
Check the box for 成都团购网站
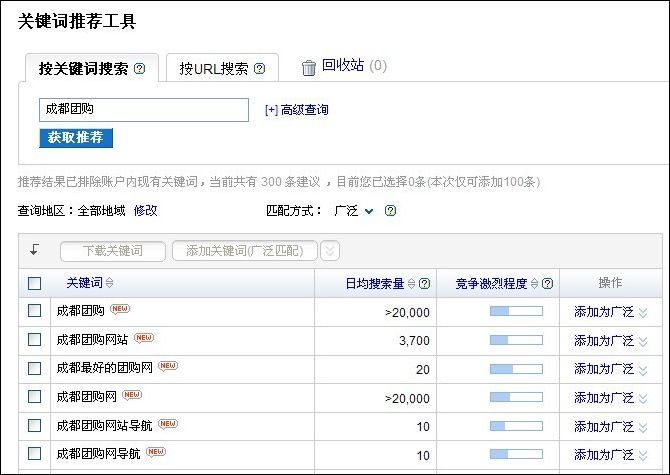(x=35, y=340)
